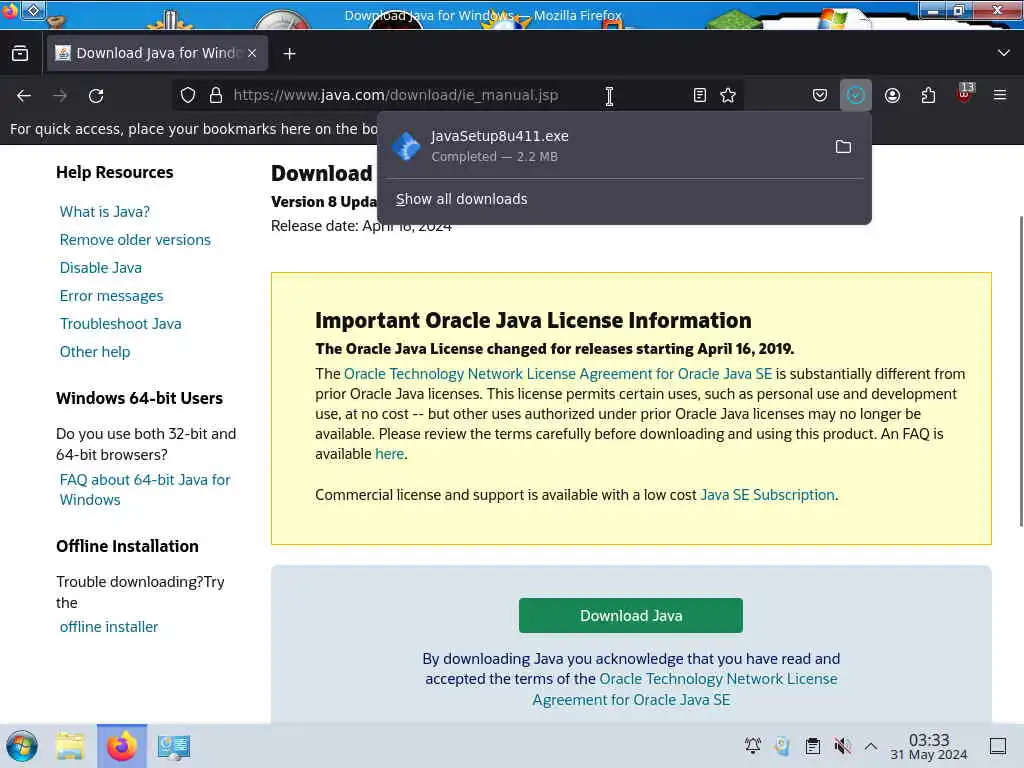The height and width of the screenshot is (768, 1024).
Task: Open the What is Java? link
Action: pyautogui.click(x=104, y=212)
